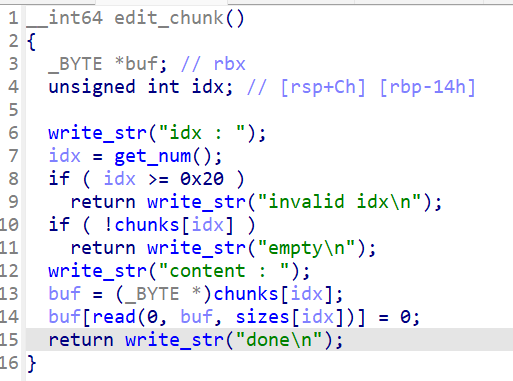Click the closing brace on line 16
513x381 pixels.
31,364
